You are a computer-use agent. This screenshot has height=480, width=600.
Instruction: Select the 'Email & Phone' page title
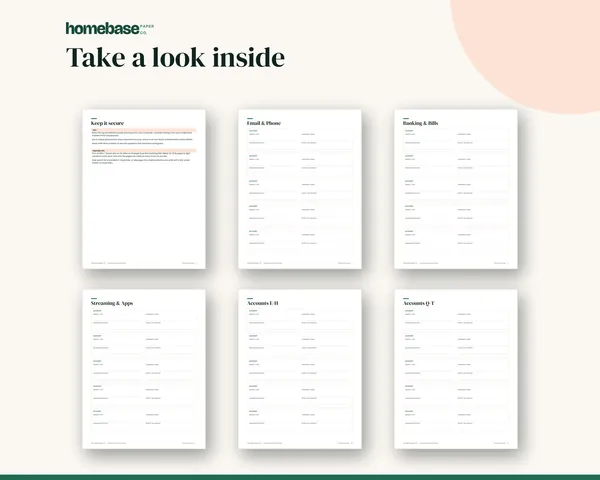tap(264, 123)
